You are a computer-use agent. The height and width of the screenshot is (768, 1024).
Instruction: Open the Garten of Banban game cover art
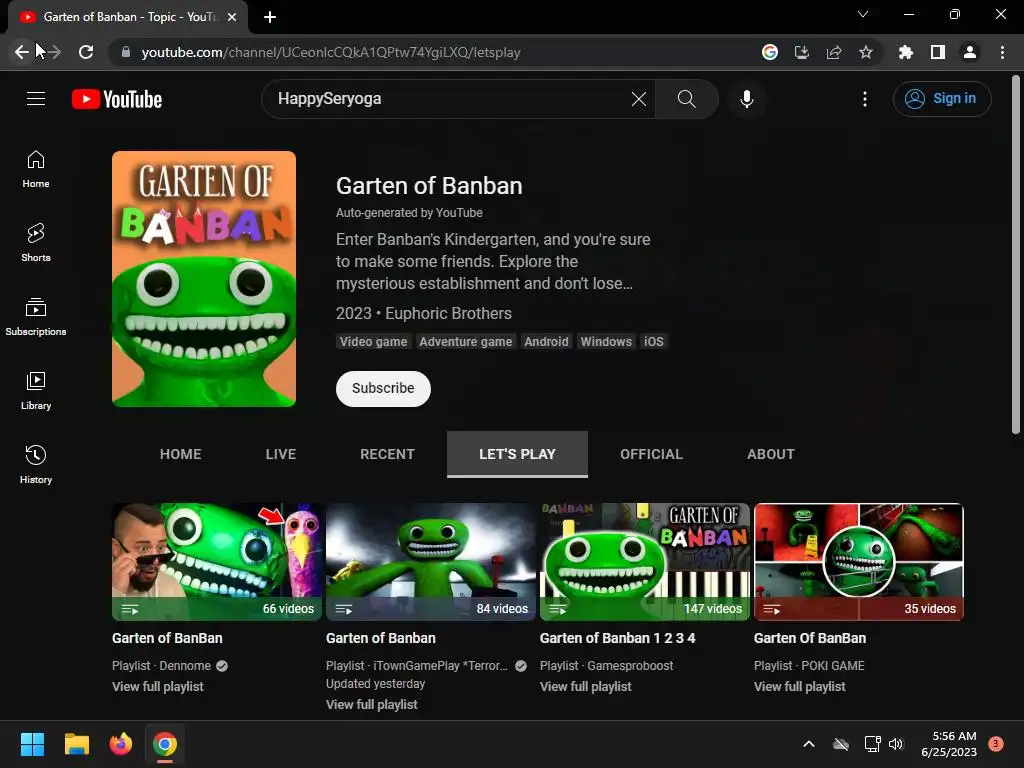pos(204,279)
